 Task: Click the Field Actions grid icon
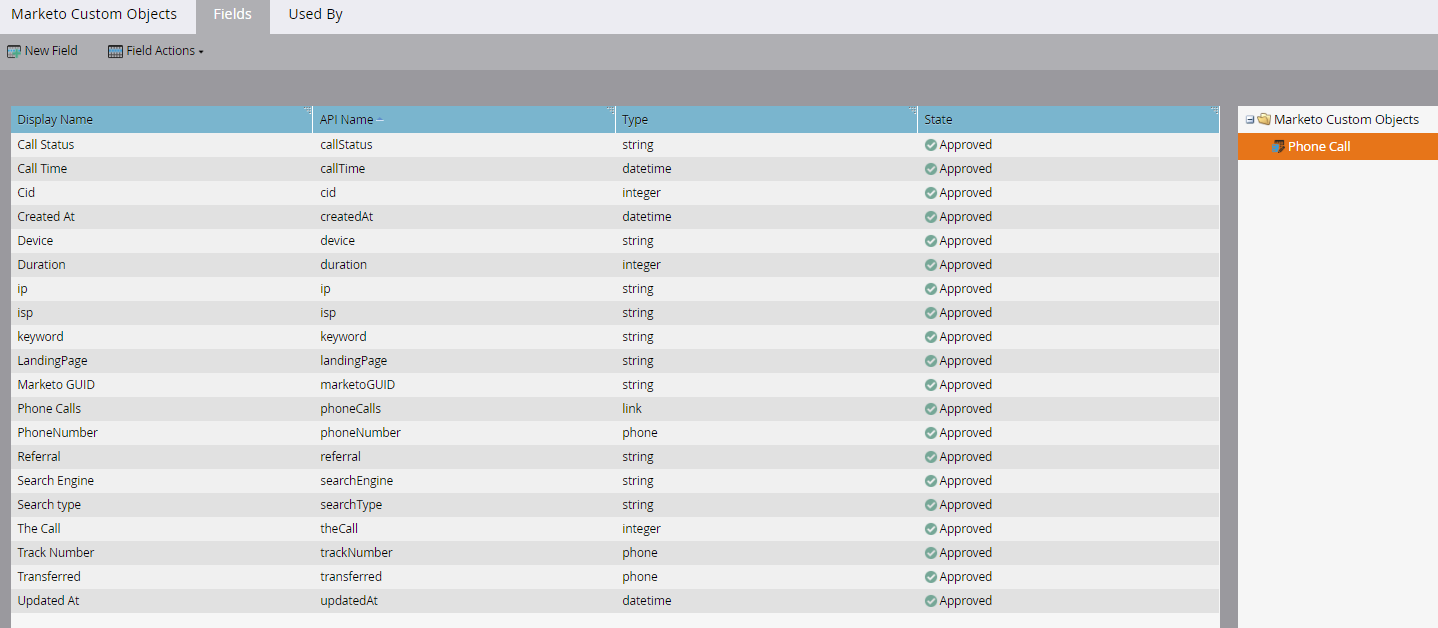pyautogui.click(x=115, y=51)
